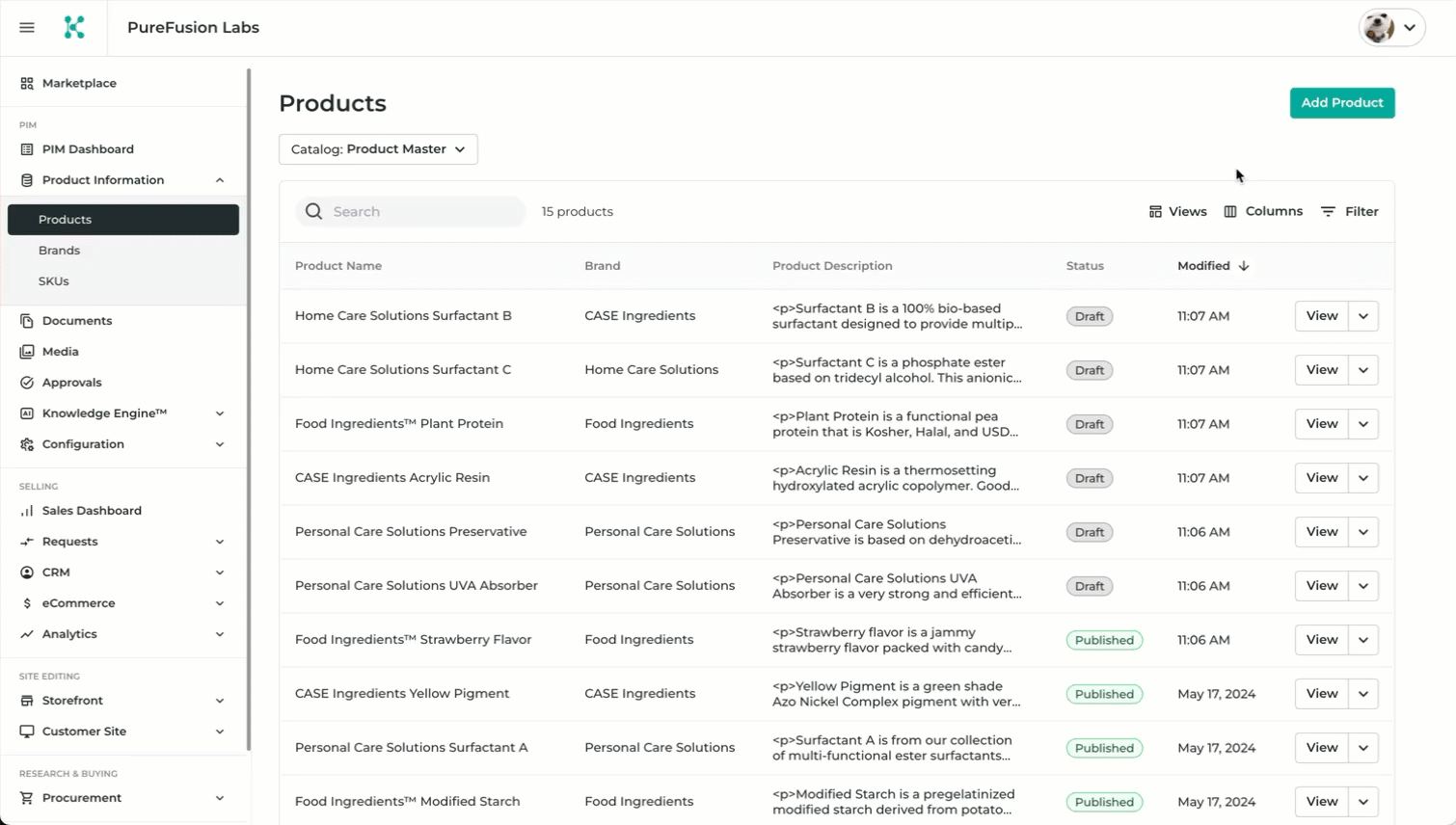Click the Filter lines icon

pyautogui.click(x=1329, y=211)
